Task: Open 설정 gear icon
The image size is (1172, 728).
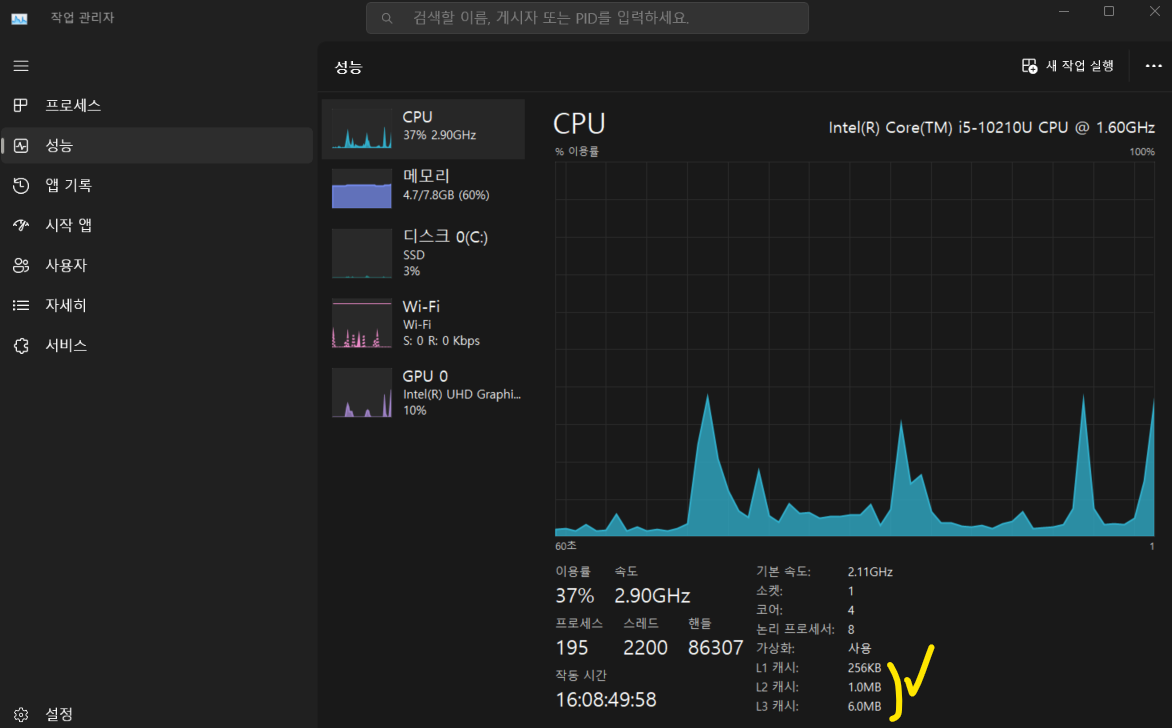Action: coord(21,715)
